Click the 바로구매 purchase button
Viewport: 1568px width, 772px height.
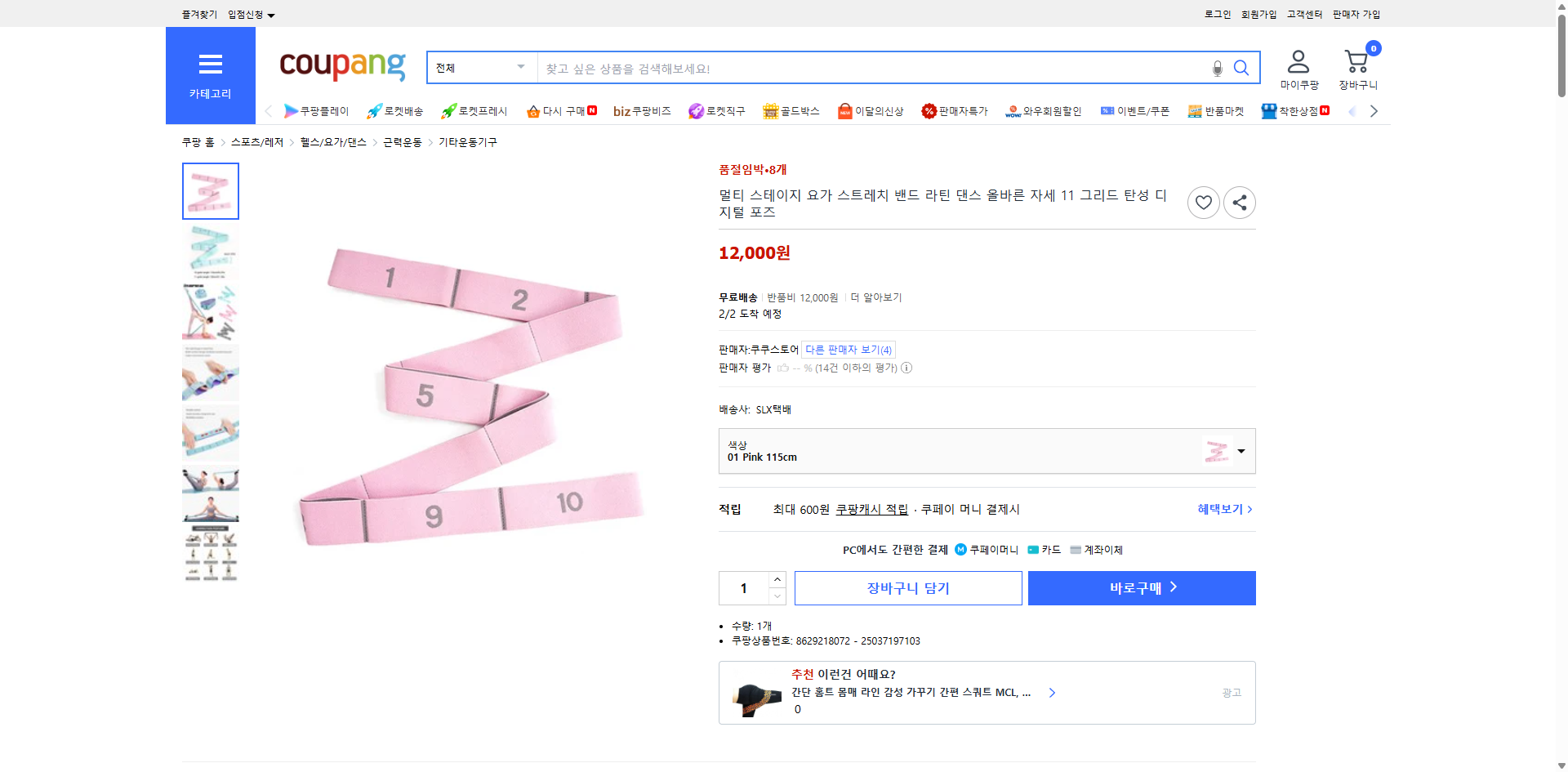1141,587
